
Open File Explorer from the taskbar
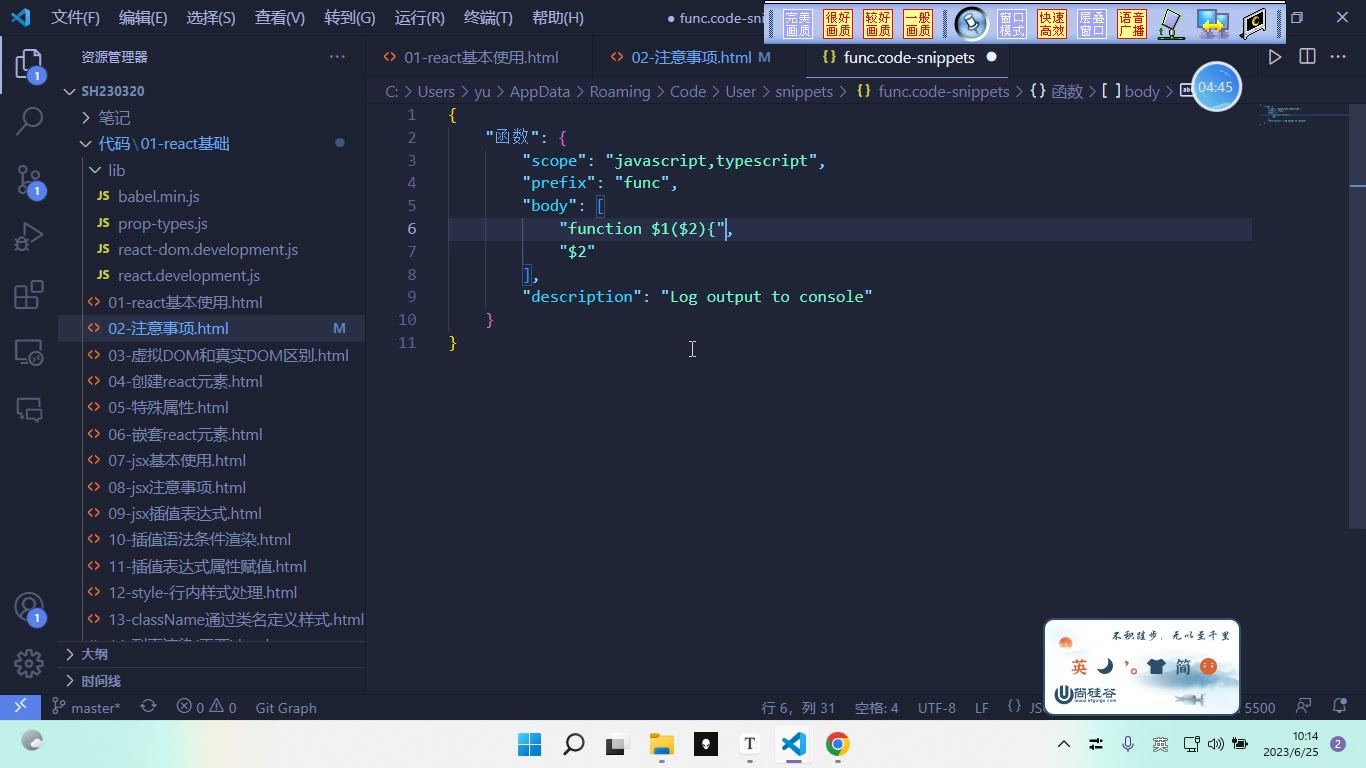(661, 744)
